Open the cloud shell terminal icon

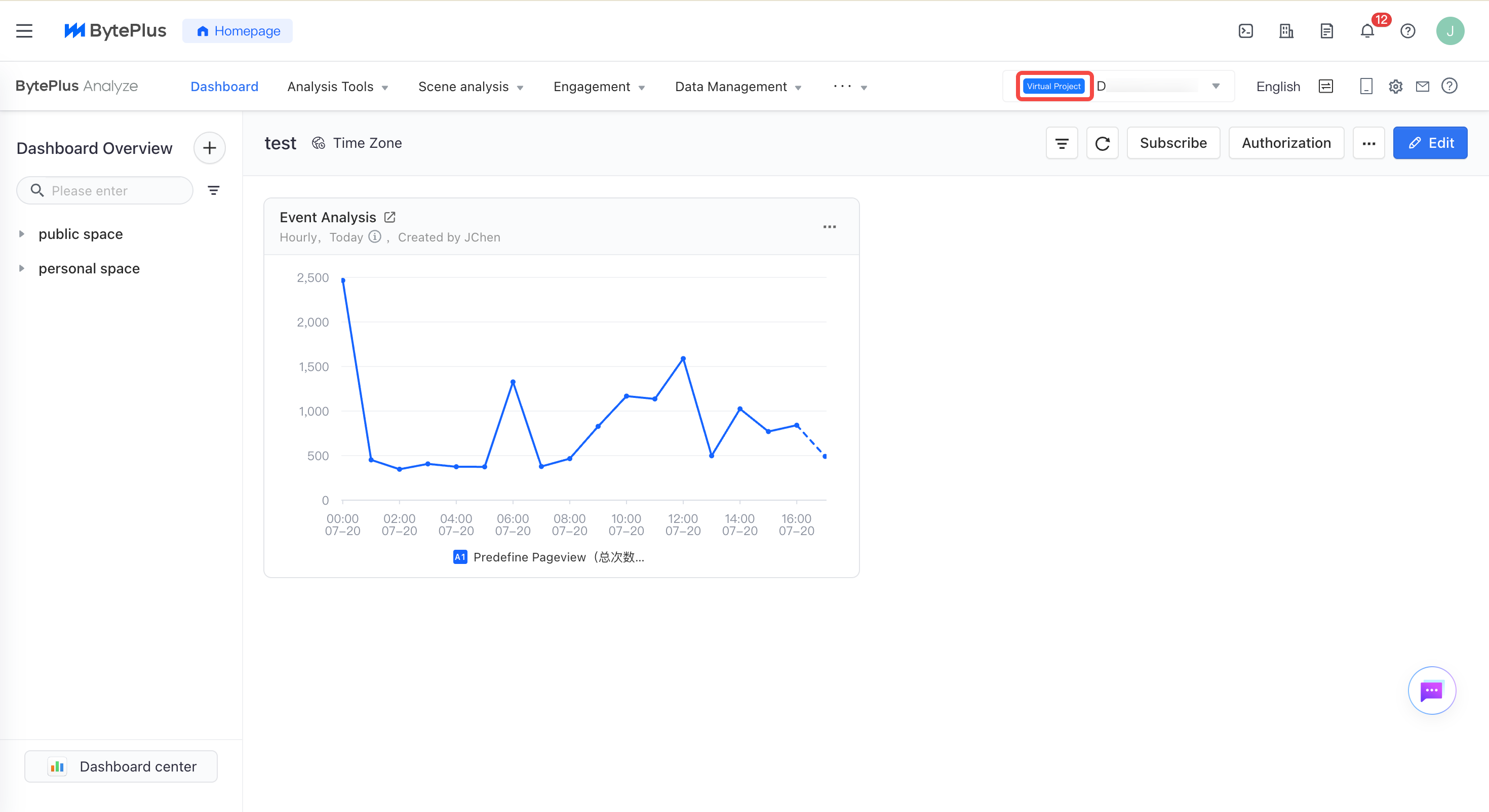point(1246,31)
